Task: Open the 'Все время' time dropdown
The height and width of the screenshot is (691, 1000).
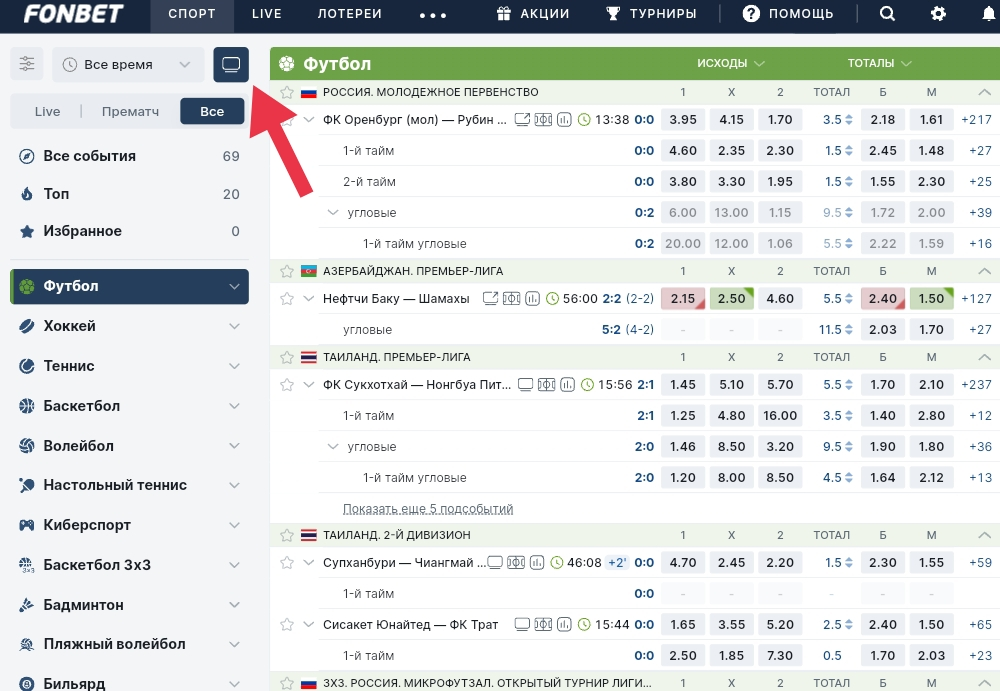Action: (126, 64)
